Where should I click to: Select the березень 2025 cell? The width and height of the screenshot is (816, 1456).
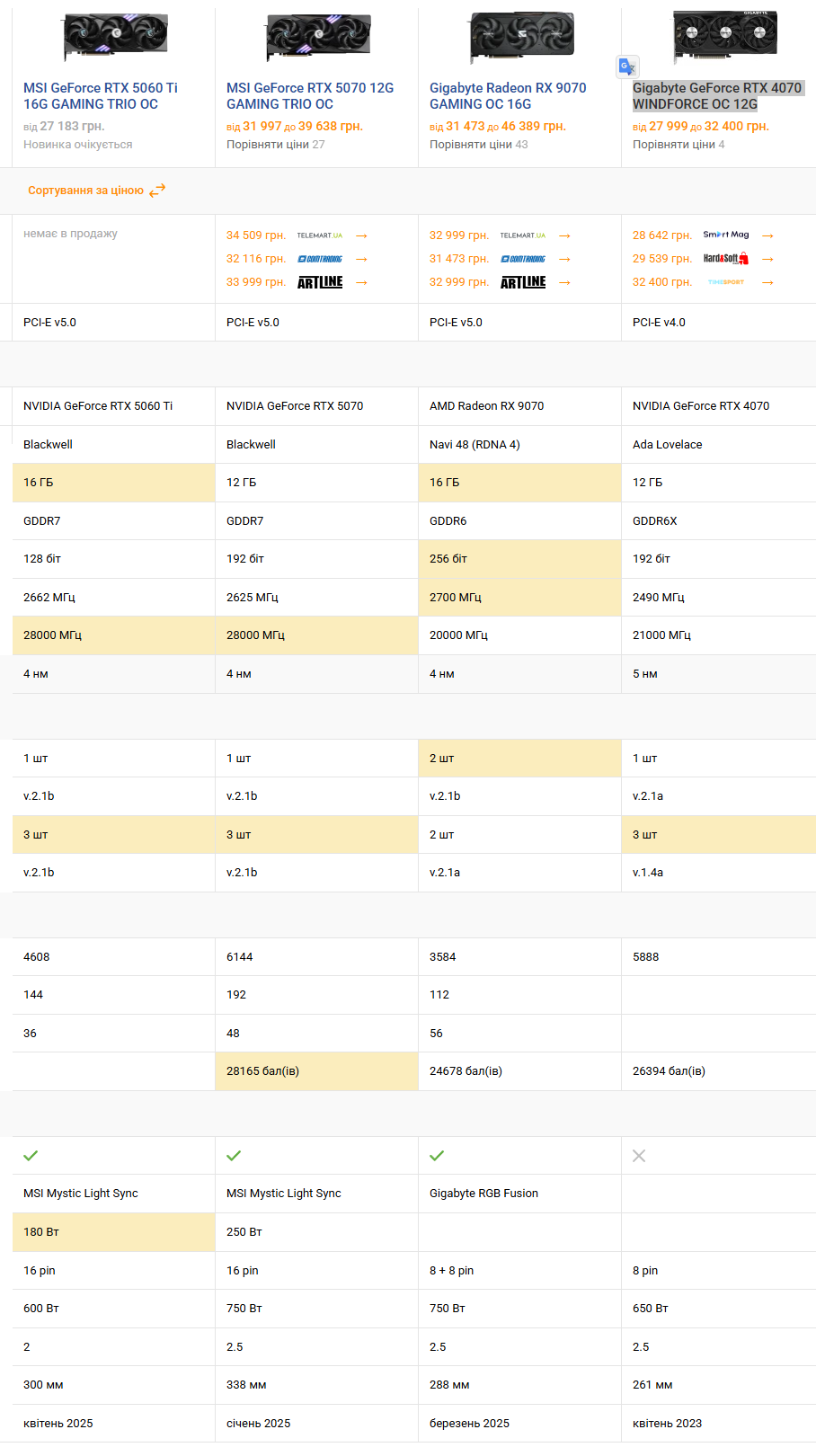click(x=520, y=1424)
